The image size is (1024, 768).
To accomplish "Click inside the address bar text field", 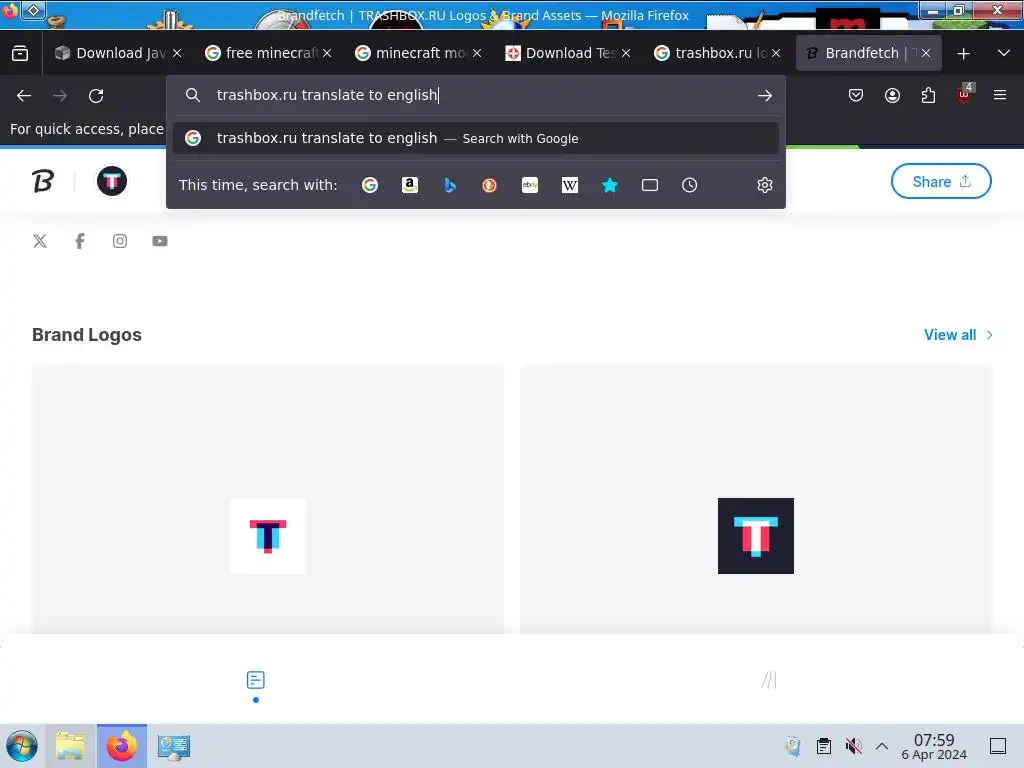I will point(475,95).
